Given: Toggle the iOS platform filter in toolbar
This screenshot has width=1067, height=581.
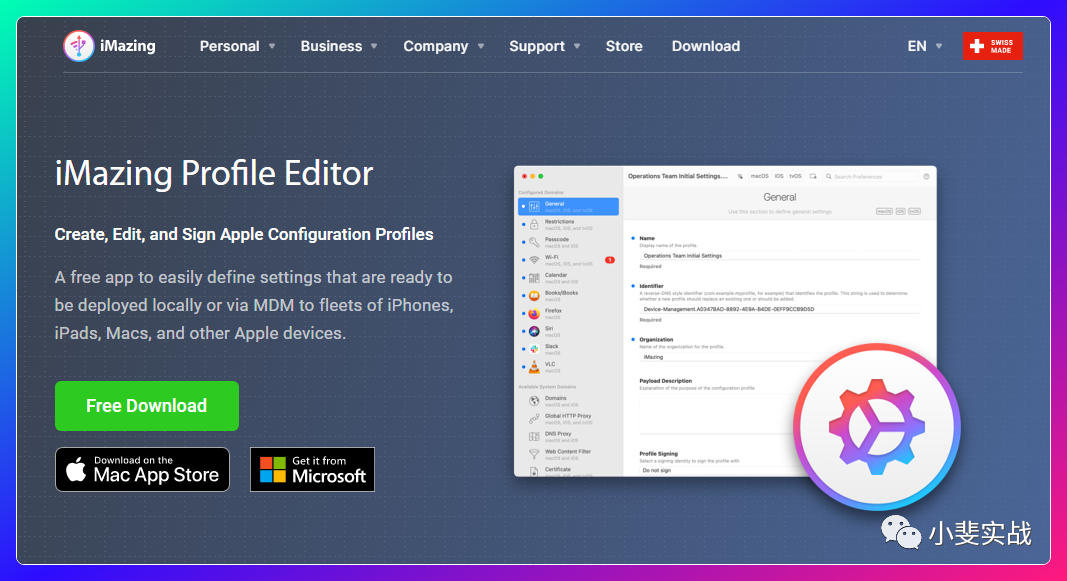Looking at the screenshot, I should point(779,176).
